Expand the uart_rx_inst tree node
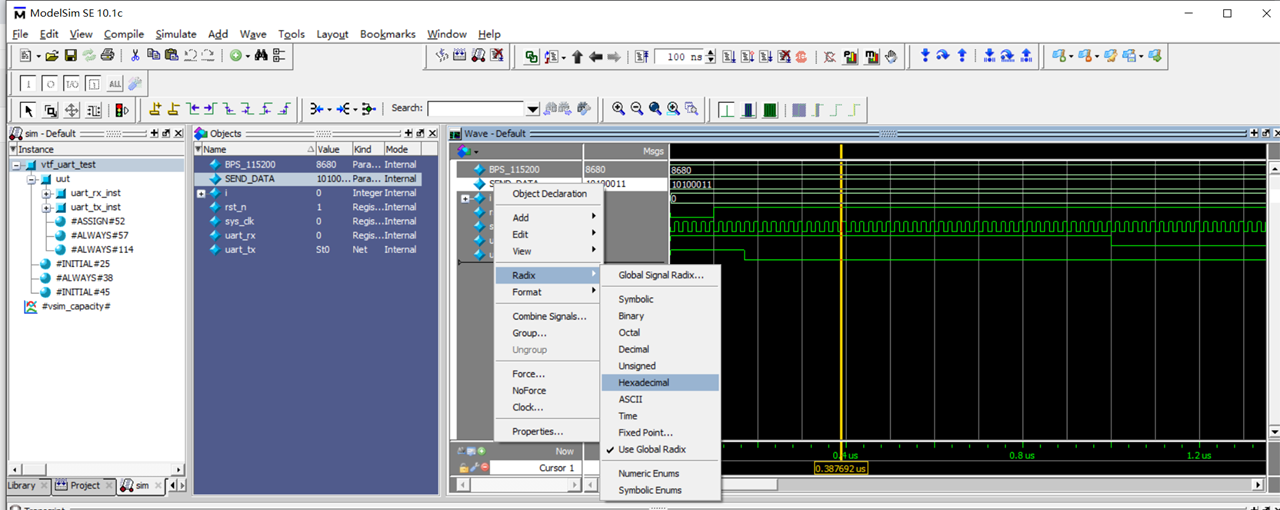This screenshot has height=510, width=1280. pos(47,193)
